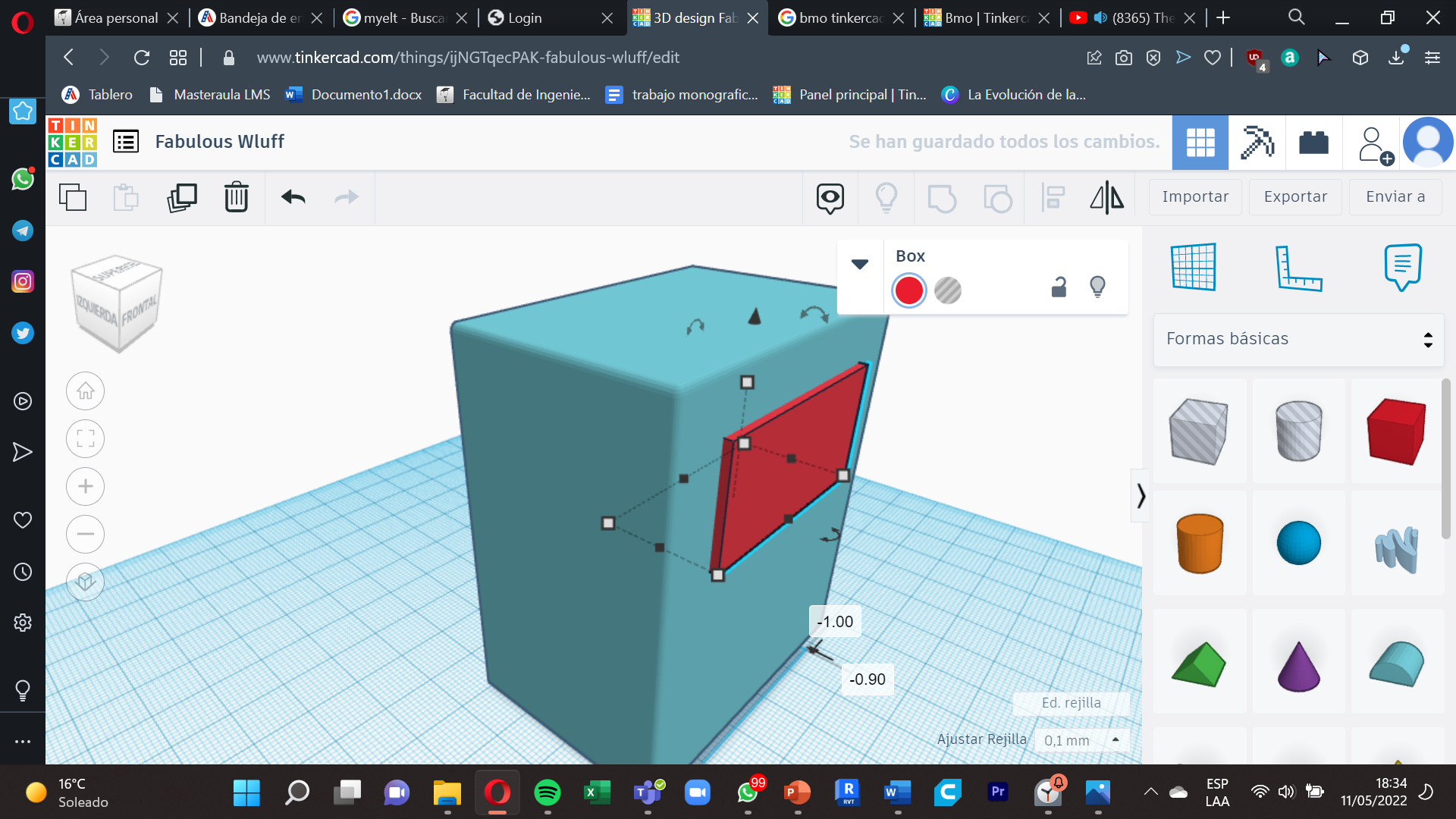1456x819 pixels.
Task: Set Box to Hole with striped swatch
Action: 948,290
